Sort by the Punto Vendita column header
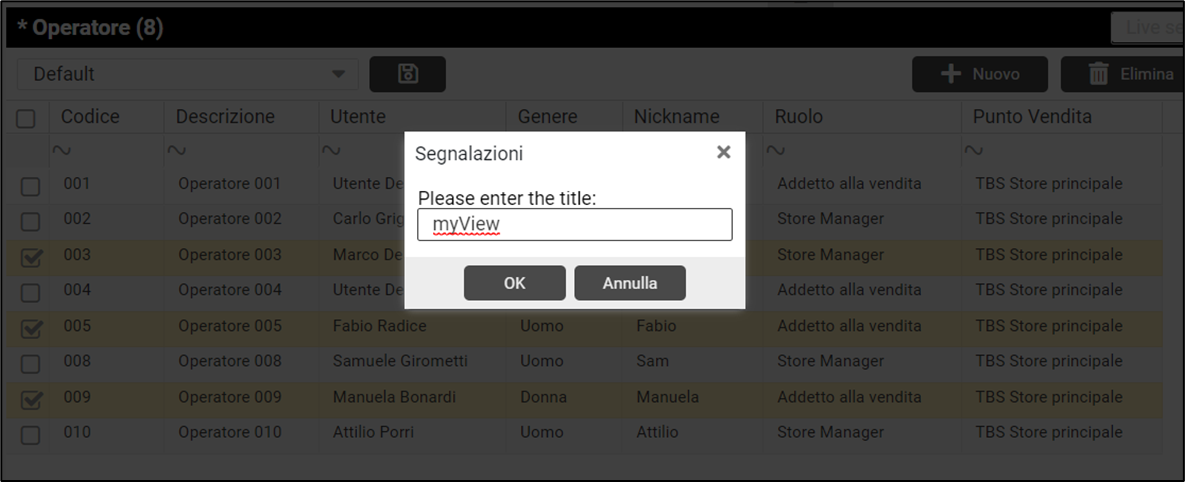The image size is (1185, 482). pyautogui.click(x=1032, y=117)
